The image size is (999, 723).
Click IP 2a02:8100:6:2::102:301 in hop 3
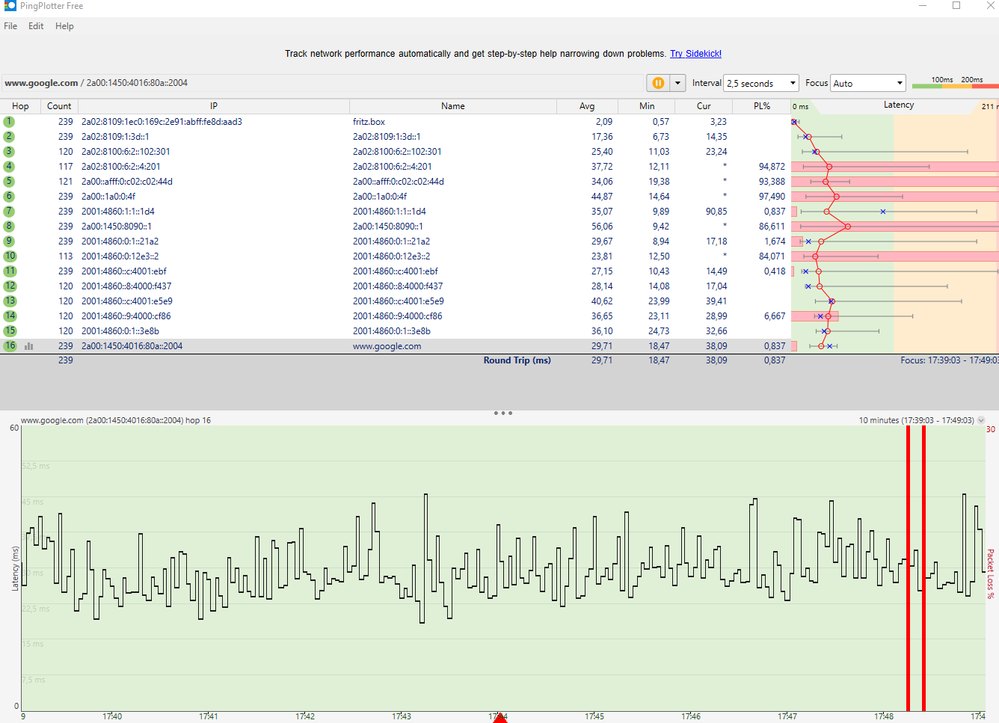[126, 152]
